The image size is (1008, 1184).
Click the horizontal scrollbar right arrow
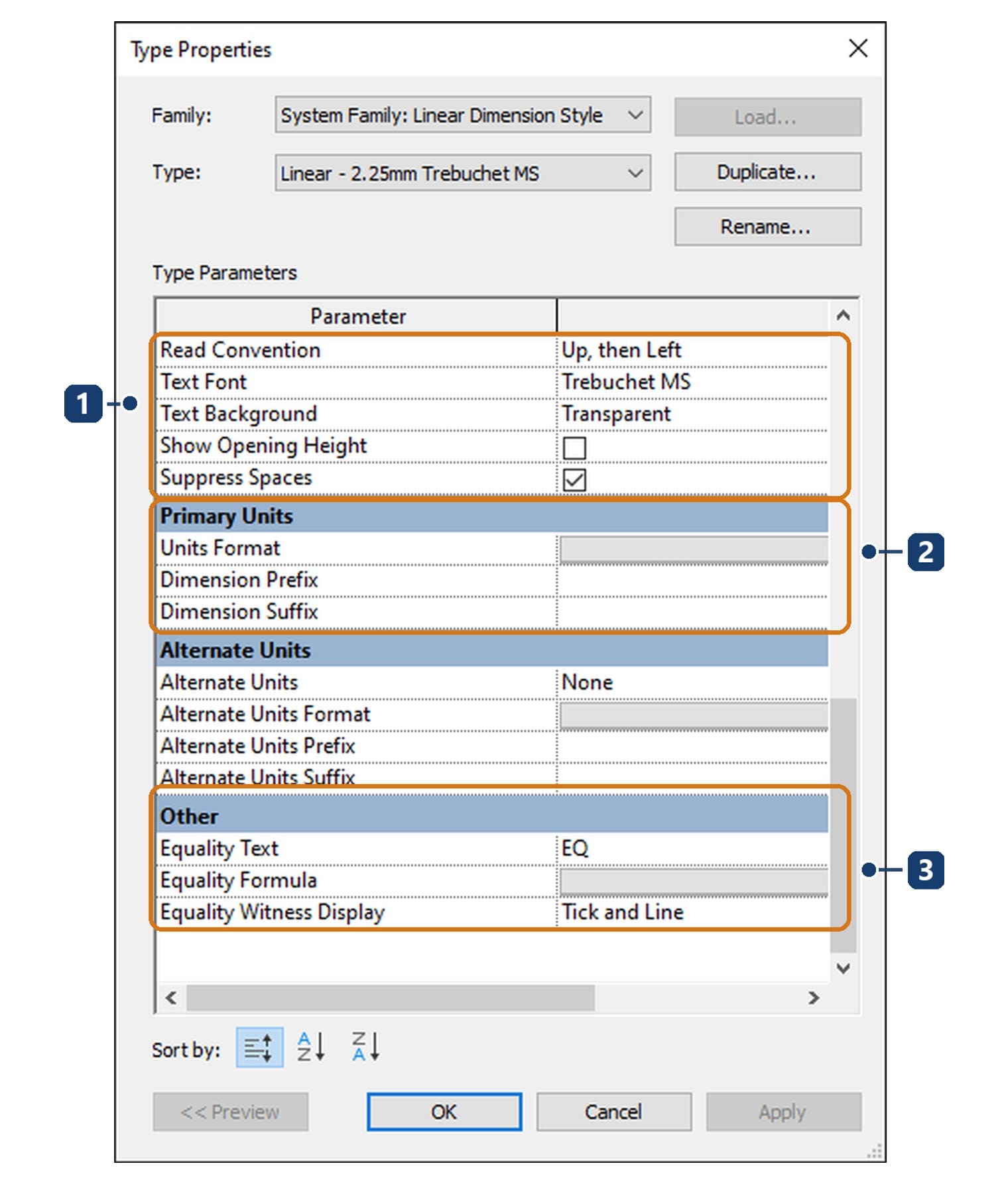(814, 998)
